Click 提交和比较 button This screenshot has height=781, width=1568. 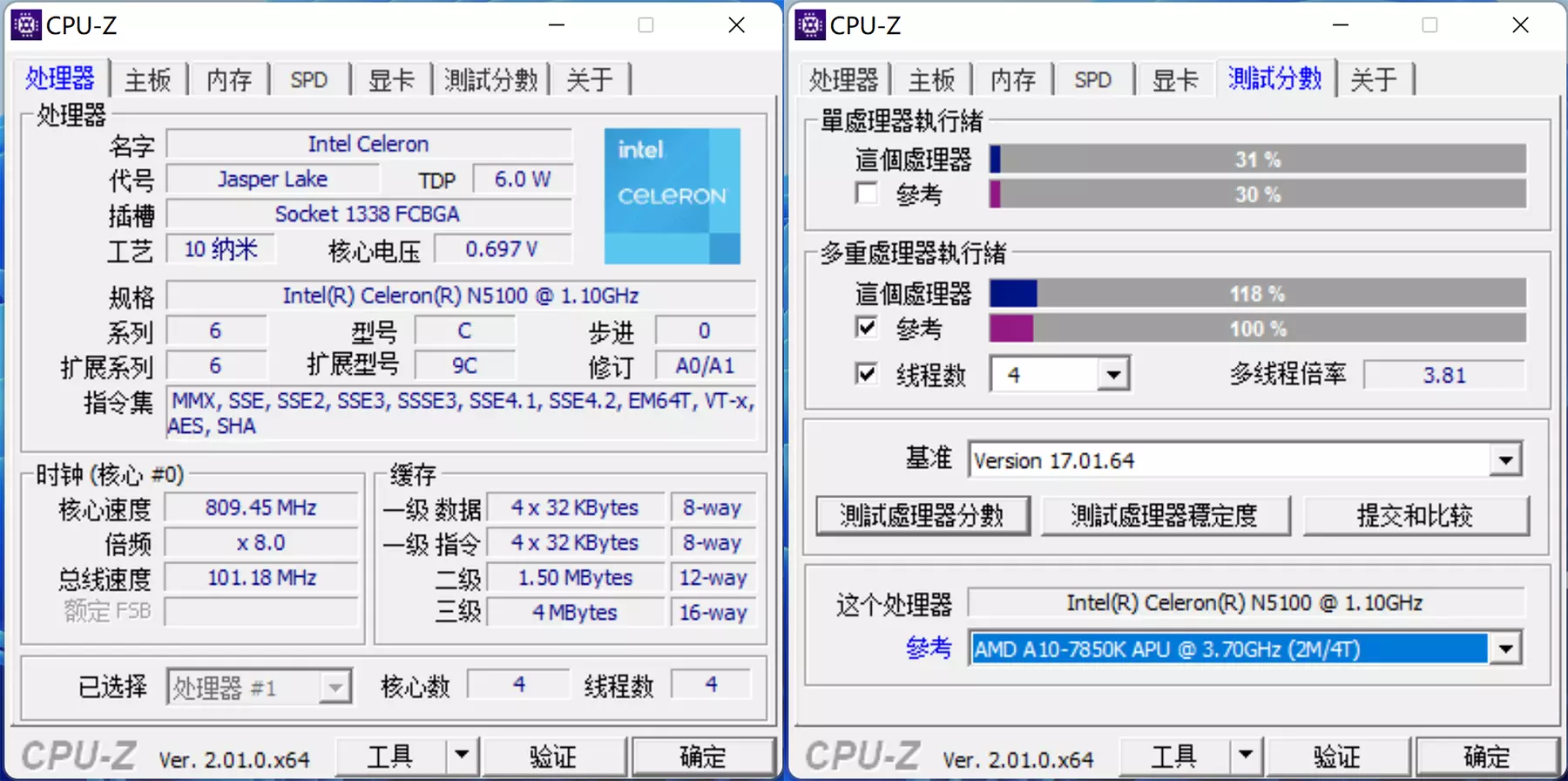coord(1416,515)
